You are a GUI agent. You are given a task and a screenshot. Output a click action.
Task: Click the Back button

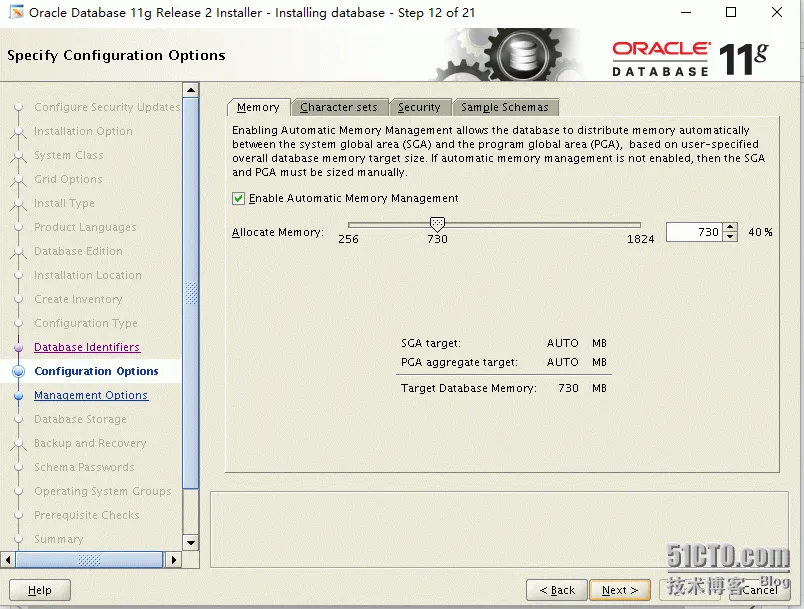click(557, 590)
